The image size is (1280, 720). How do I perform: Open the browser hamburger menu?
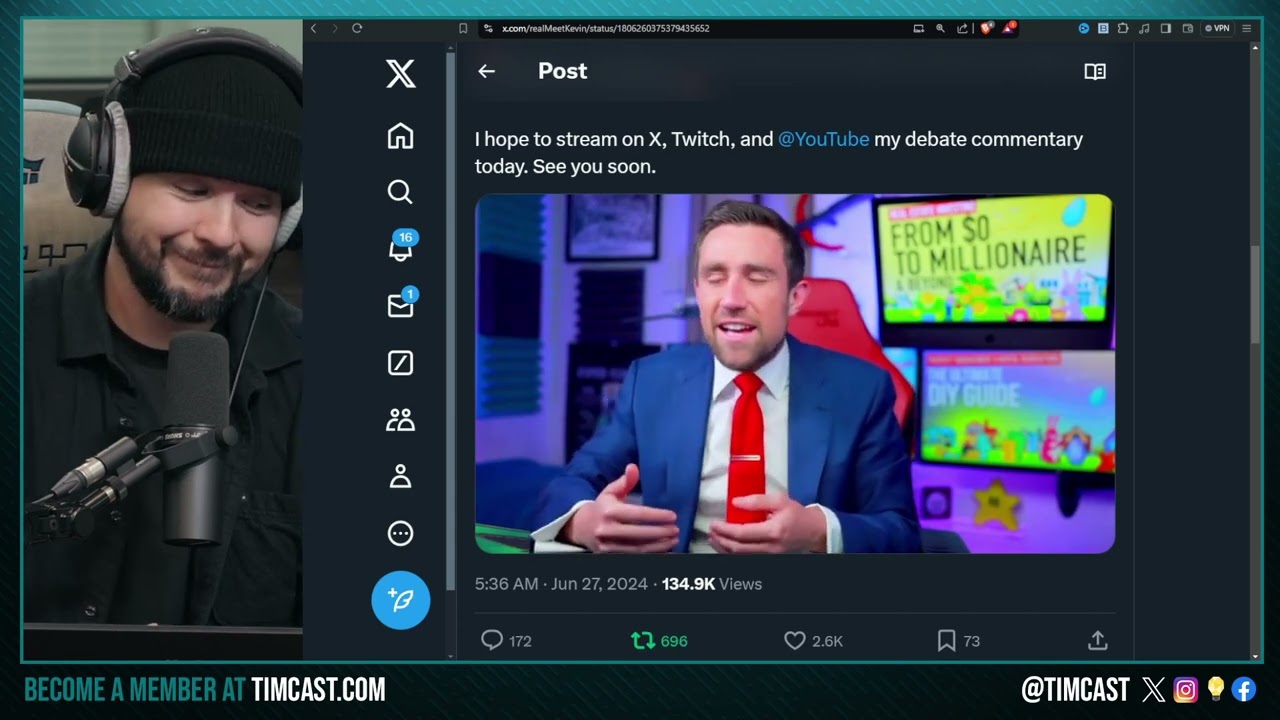click(1246, 28)
